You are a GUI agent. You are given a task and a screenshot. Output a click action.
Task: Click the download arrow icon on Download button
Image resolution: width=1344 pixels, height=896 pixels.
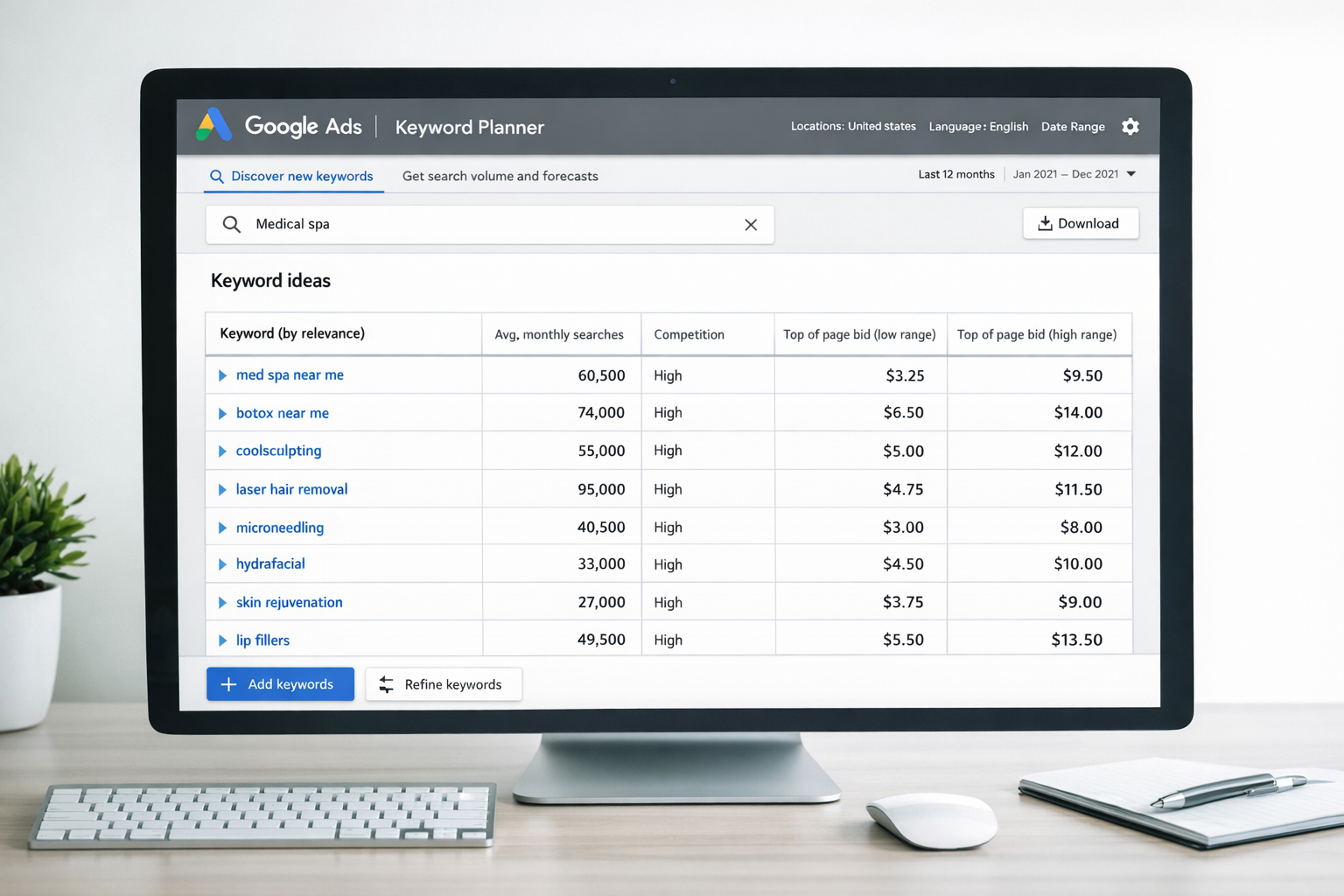point(1045,223)
